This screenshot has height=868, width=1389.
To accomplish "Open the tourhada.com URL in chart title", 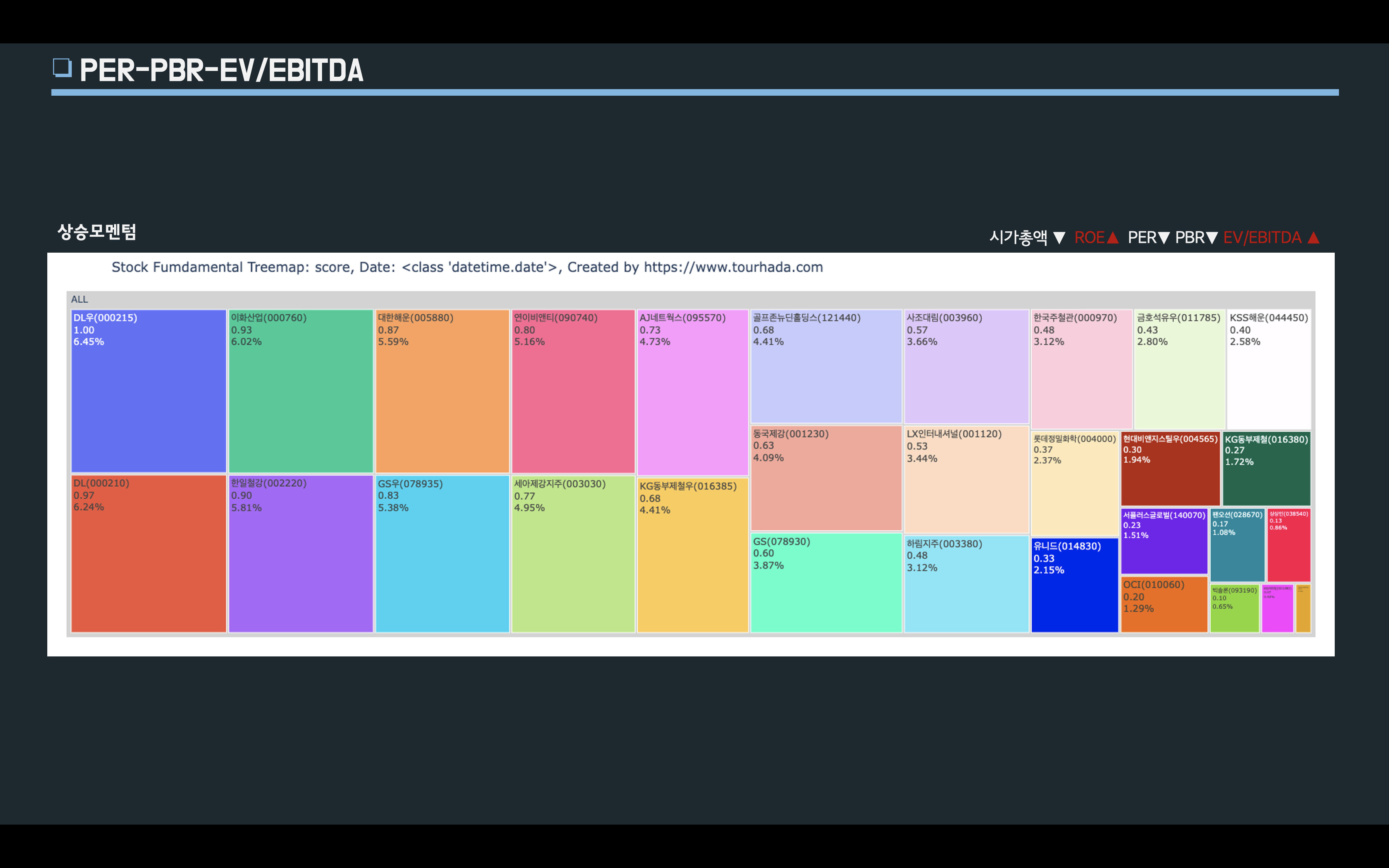I will (733, 267).
